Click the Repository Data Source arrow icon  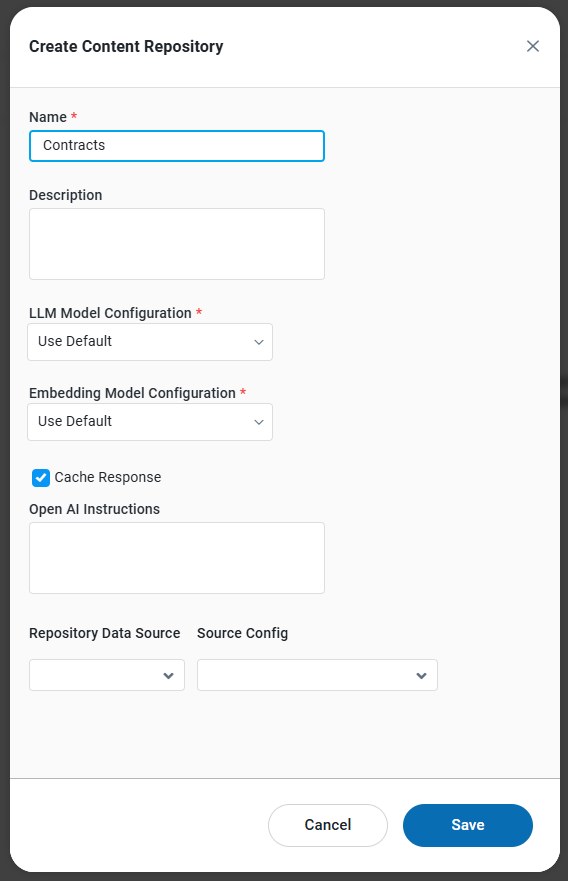(x=168, y=675)
